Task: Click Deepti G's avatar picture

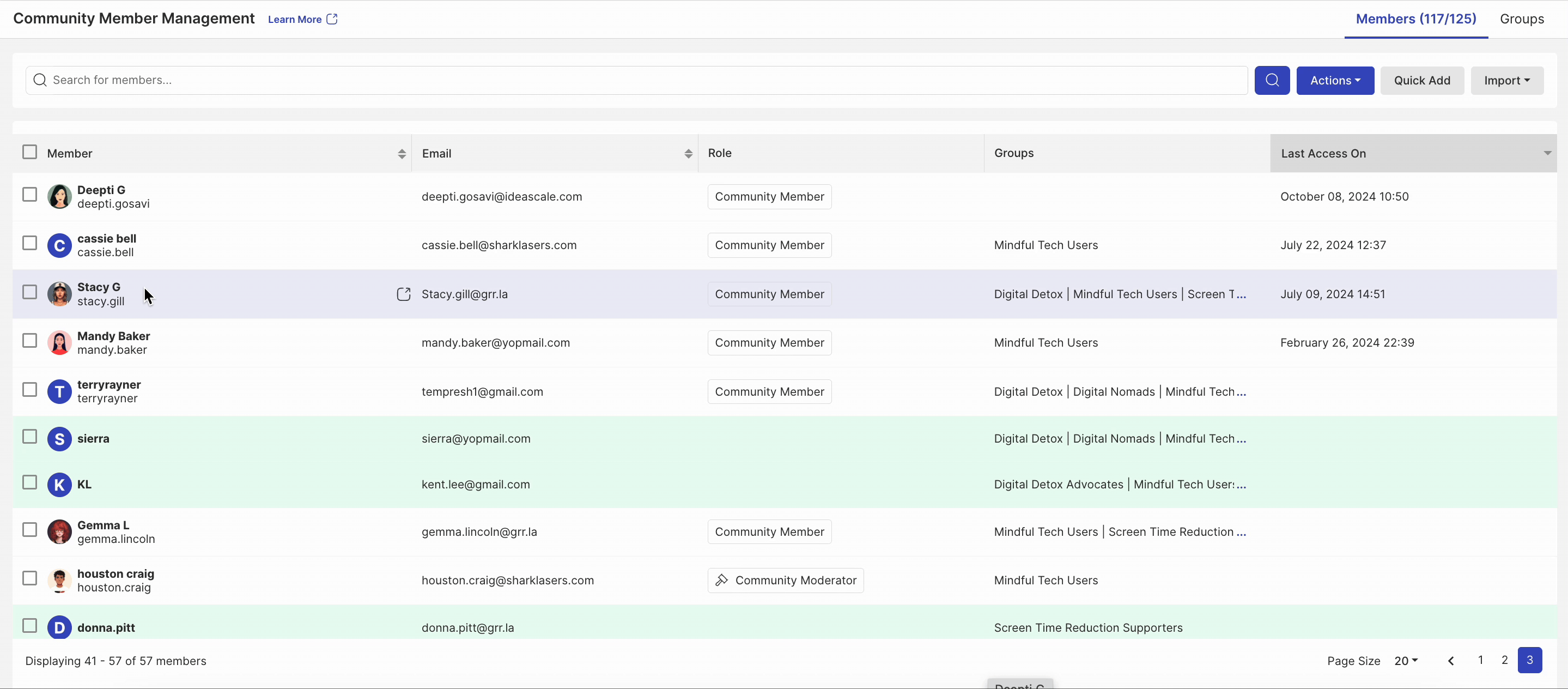Action: click(x=59, y=197)
